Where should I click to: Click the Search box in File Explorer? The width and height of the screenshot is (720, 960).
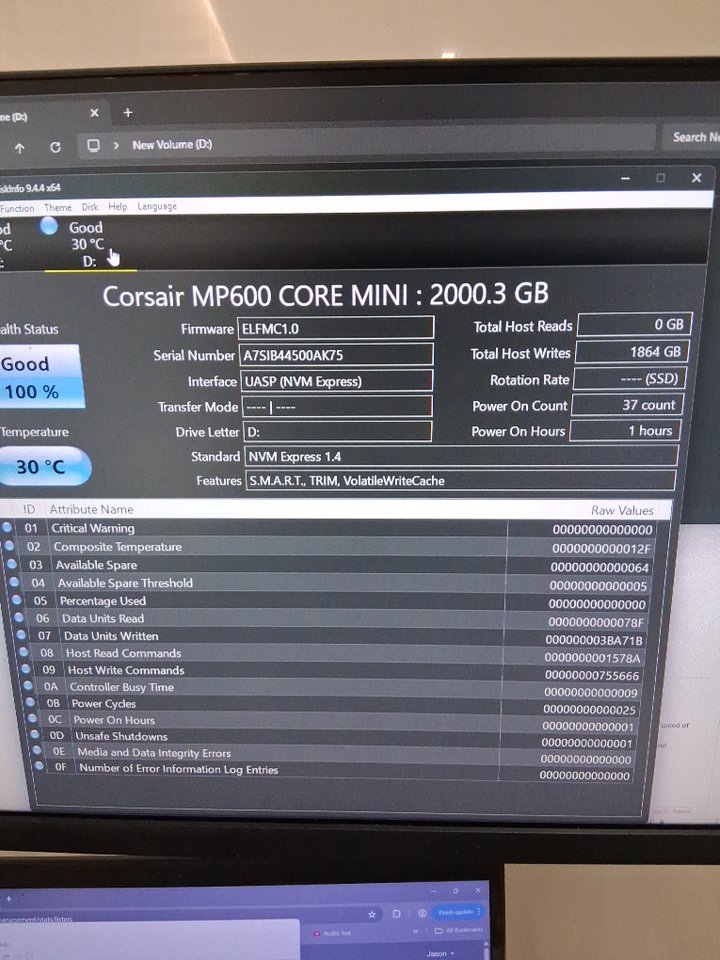point(690,138)
